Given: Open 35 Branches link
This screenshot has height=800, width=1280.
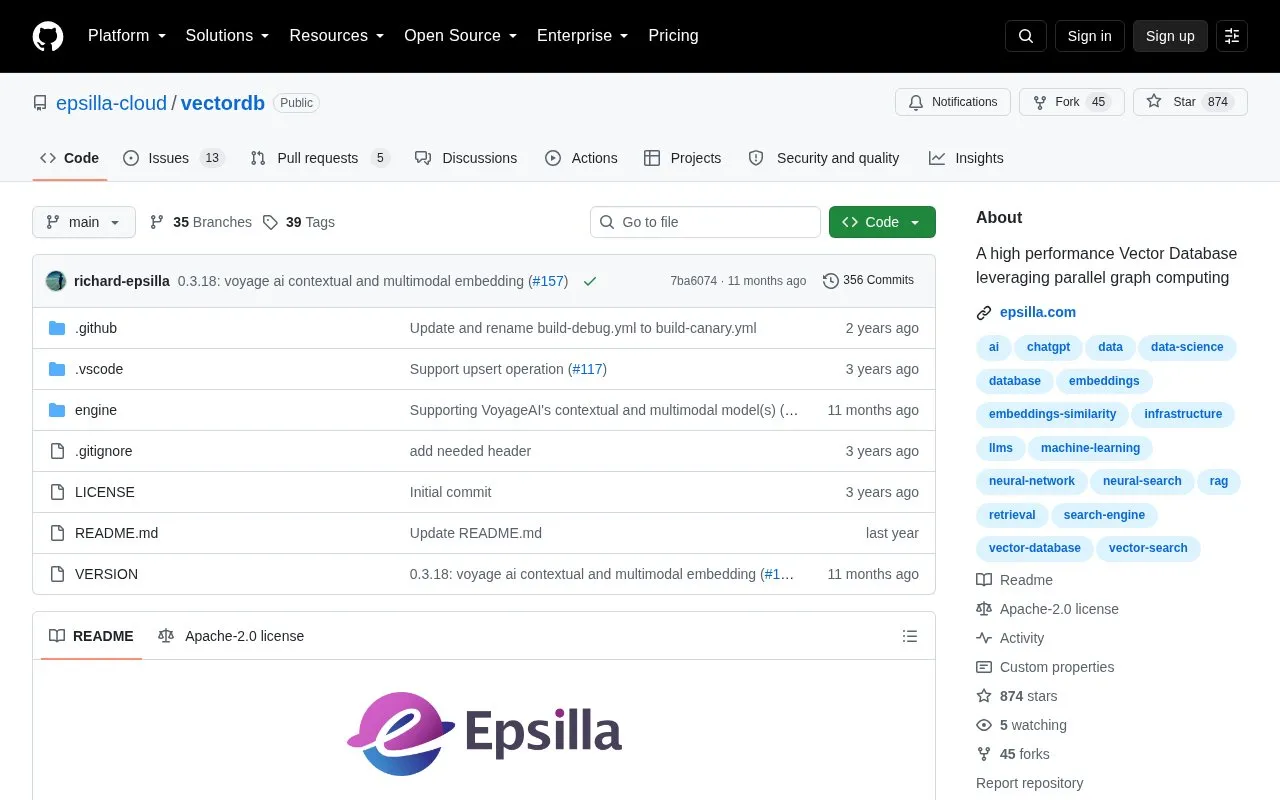Looking at the screenshot, I should pyautogui.click(x=201, y=222).
